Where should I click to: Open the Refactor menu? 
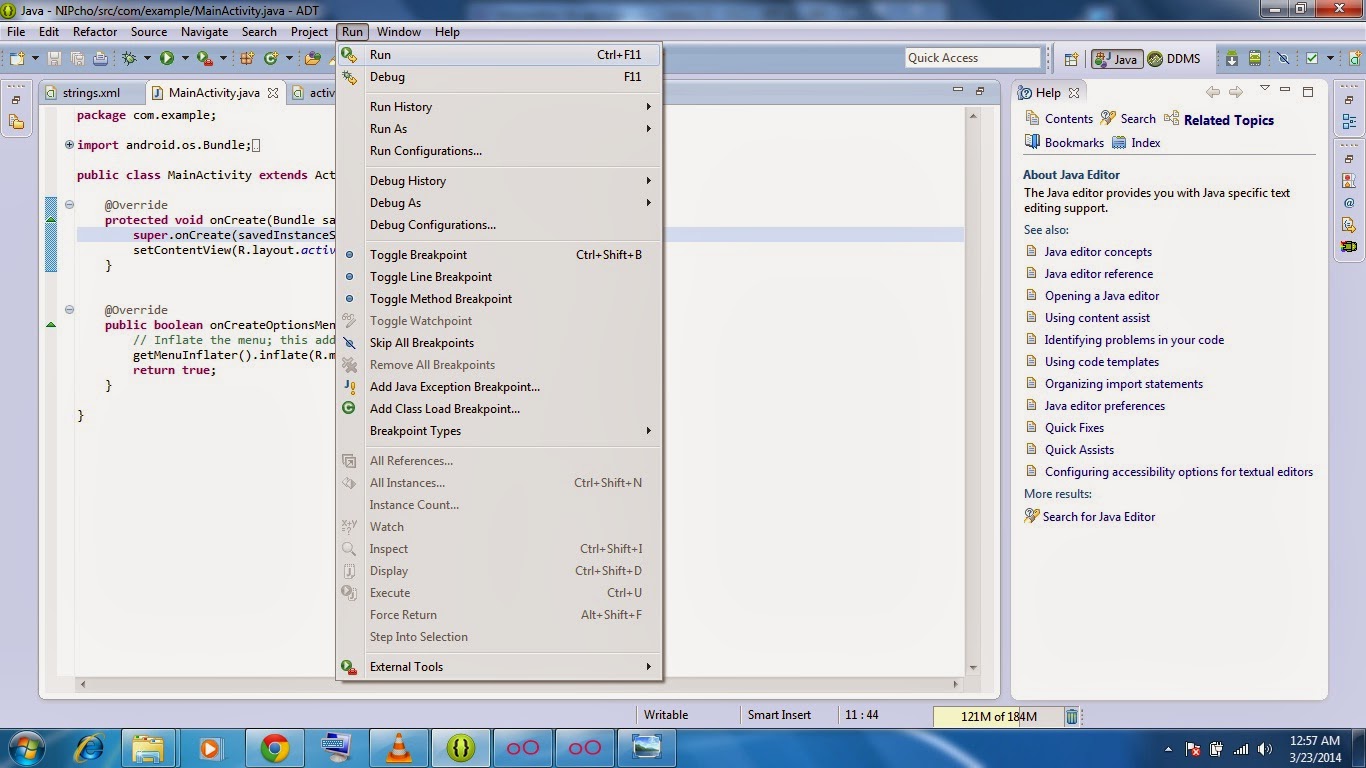pos(95,32)
